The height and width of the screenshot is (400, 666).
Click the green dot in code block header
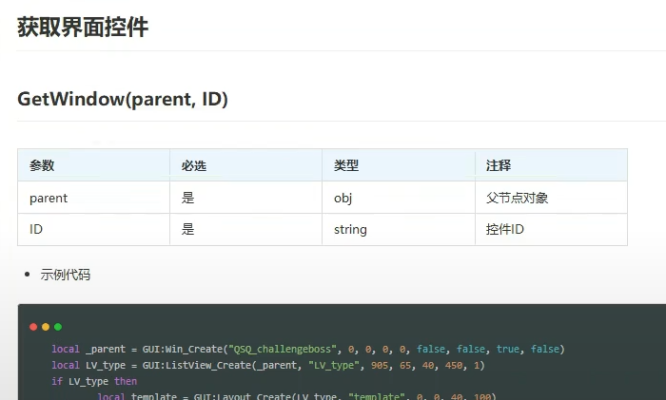pos(57,327)
